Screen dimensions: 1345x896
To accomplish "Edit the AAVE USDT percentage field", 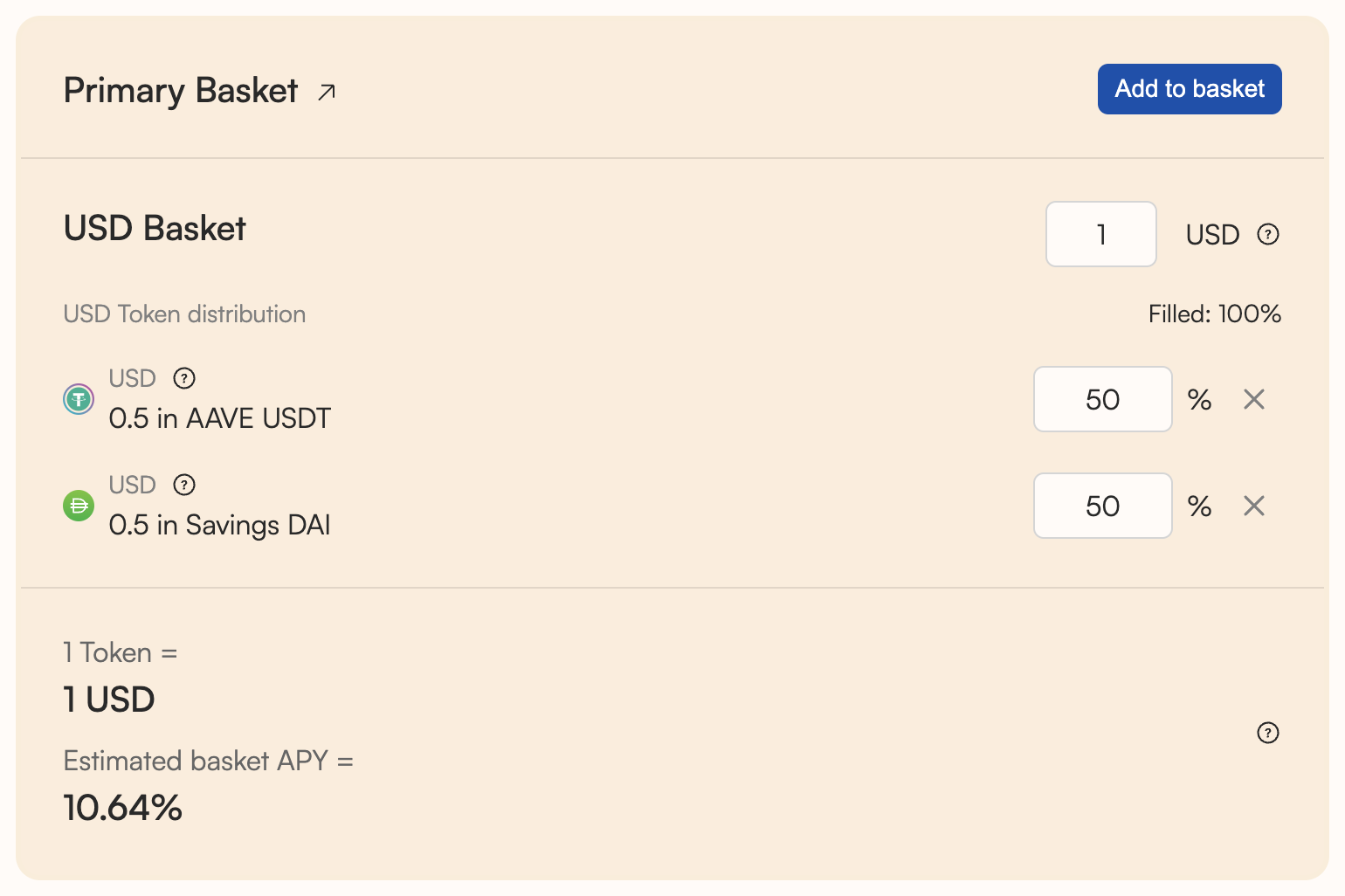I will point(1102,399).
